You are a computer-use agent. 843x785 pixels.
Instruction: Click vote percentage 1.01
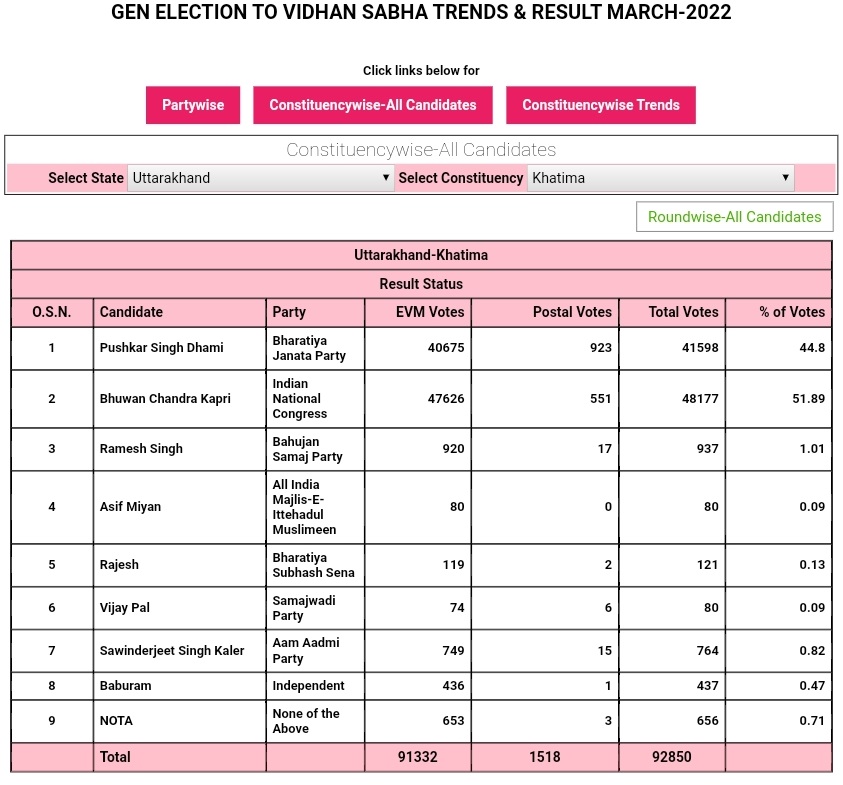click(812, 449)
